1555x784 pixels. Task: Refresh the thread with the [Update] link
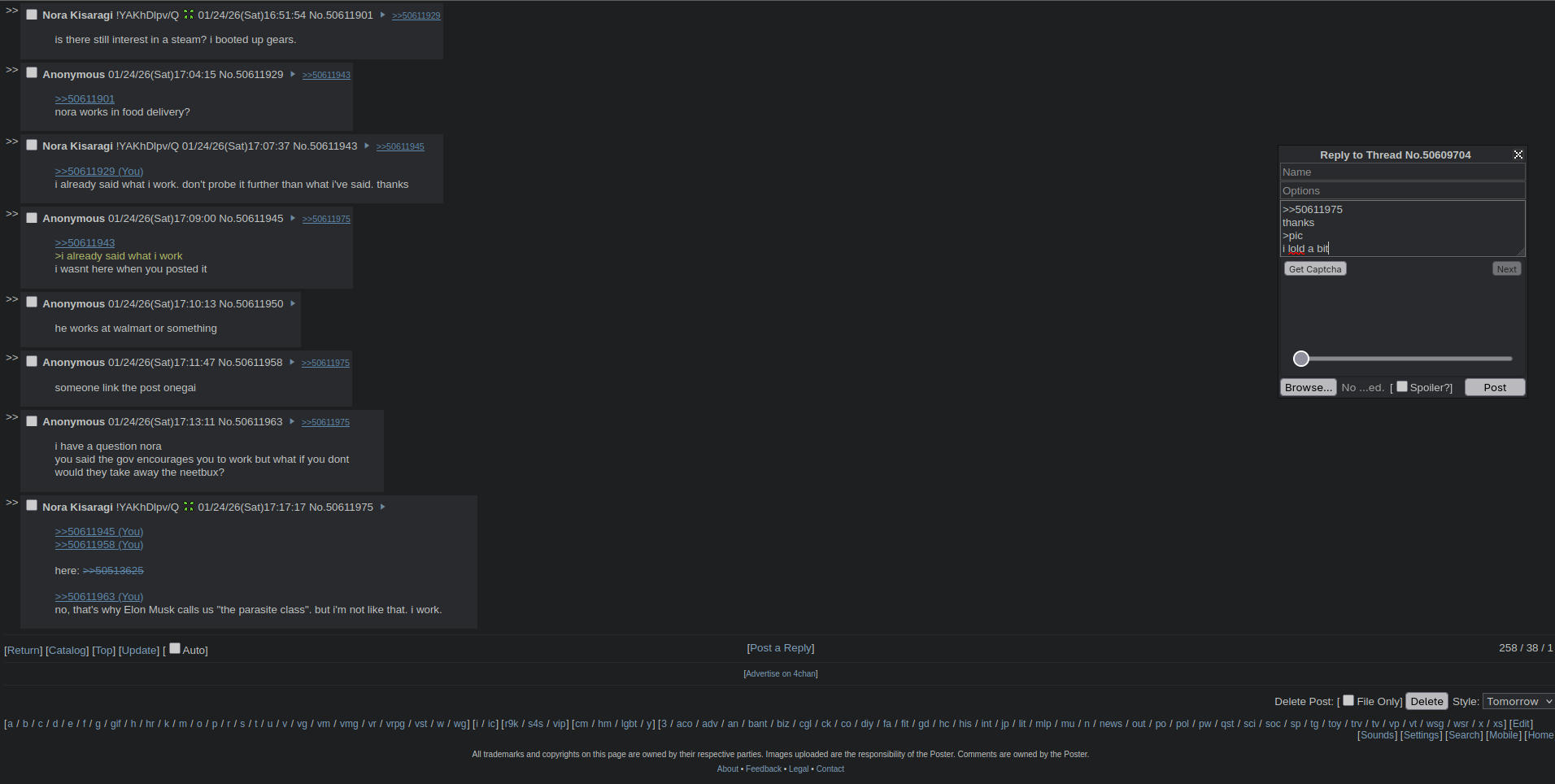click(x=139, y=651)
